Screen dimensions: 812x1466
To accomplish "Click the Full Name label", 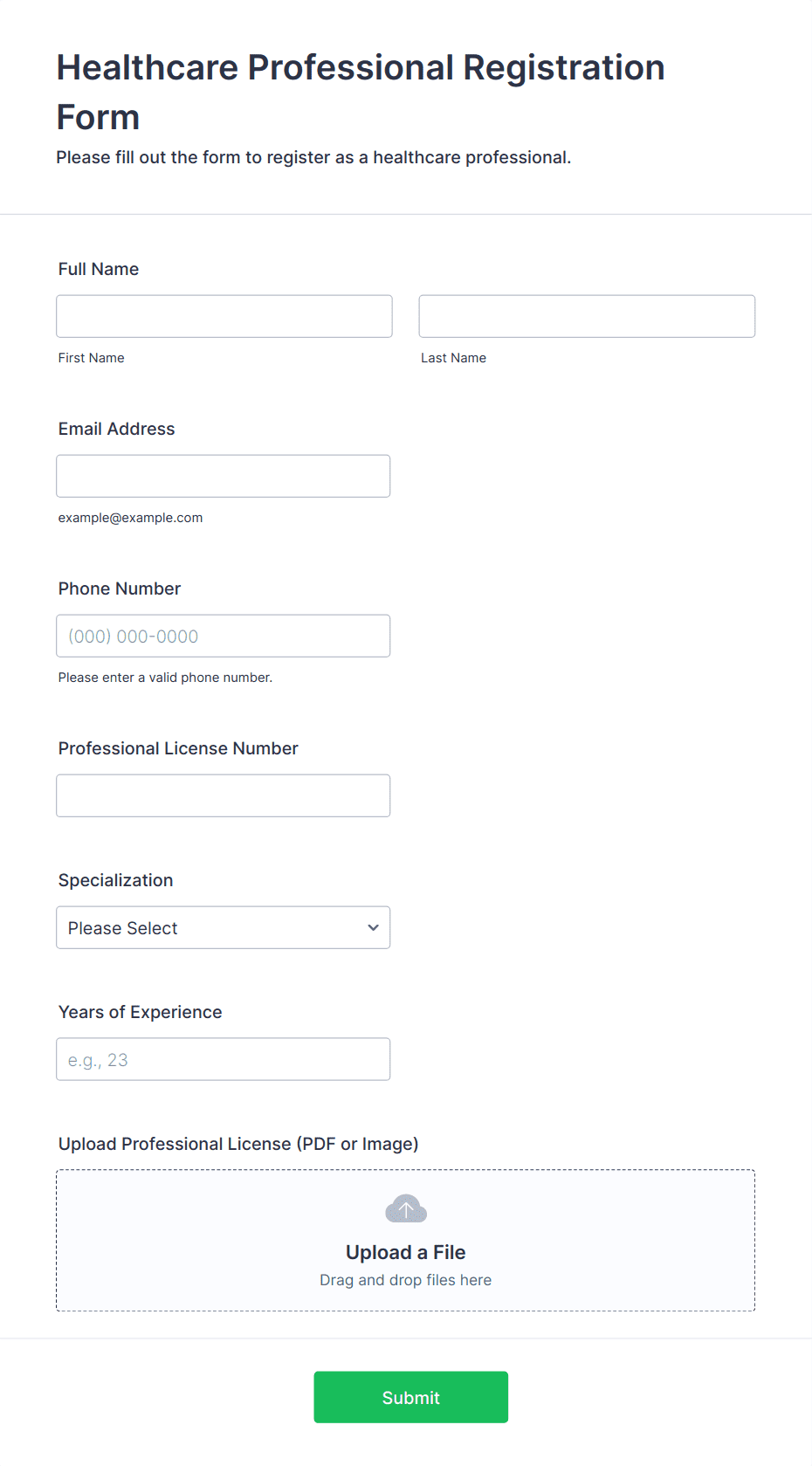I will (x=99, y=269).
